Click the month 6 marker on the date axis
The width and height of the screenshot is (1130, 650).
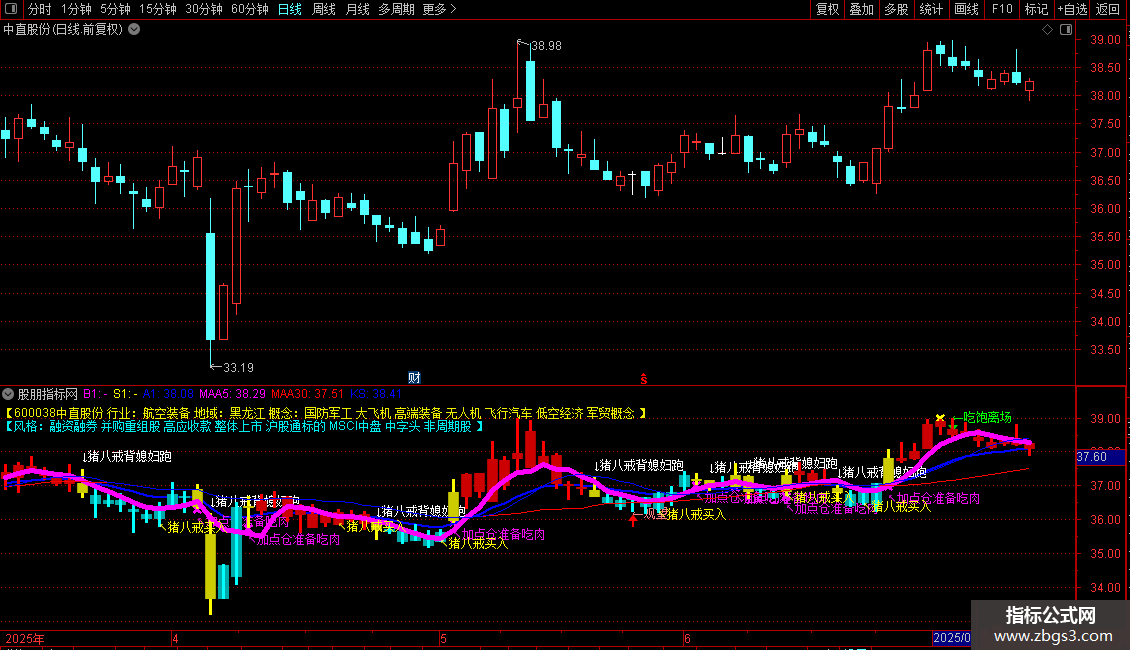click(x=687, y=638)
